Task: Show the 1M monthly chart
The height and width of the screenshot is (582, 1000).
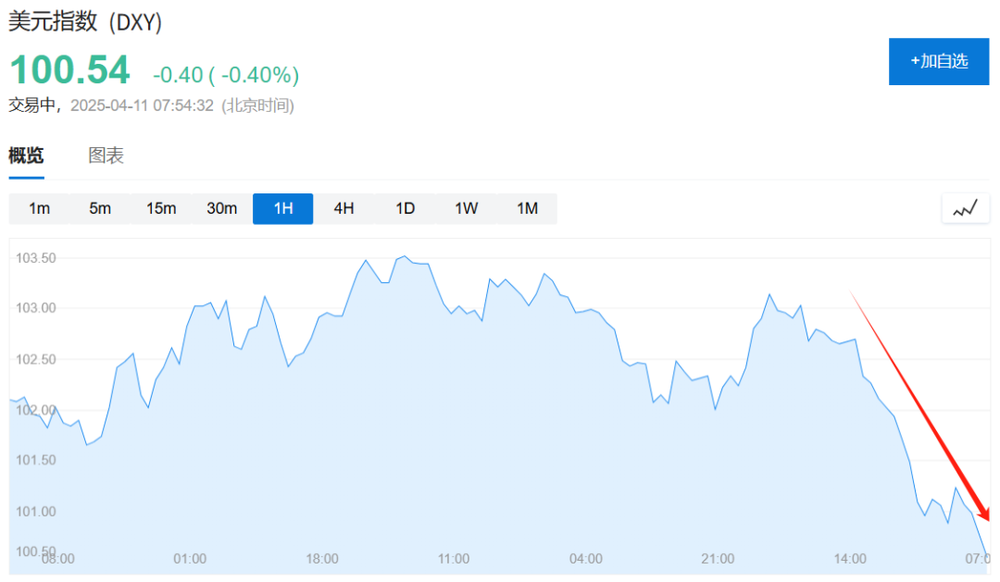Action: coord(527,209)
